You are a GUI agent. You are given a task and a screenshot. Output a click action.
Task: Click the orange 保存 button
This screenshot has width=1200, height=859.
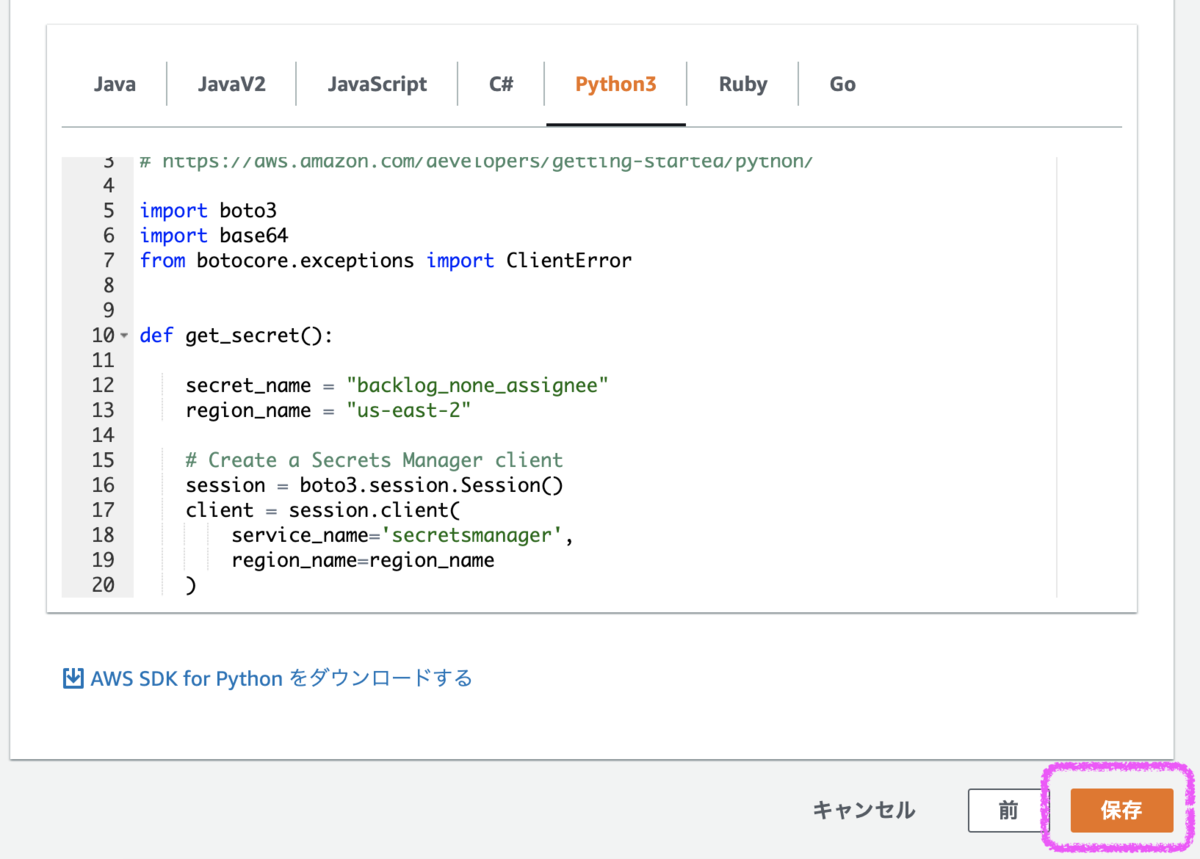pyautogui.click(x=1121, y=810)
